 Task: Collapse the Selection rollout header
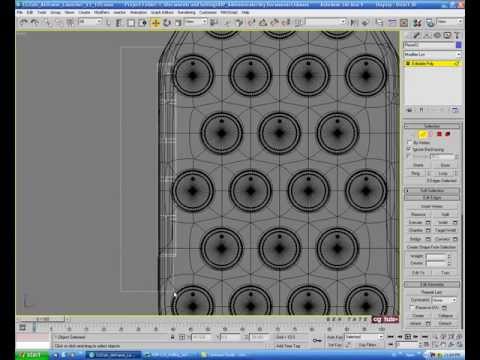432,126
